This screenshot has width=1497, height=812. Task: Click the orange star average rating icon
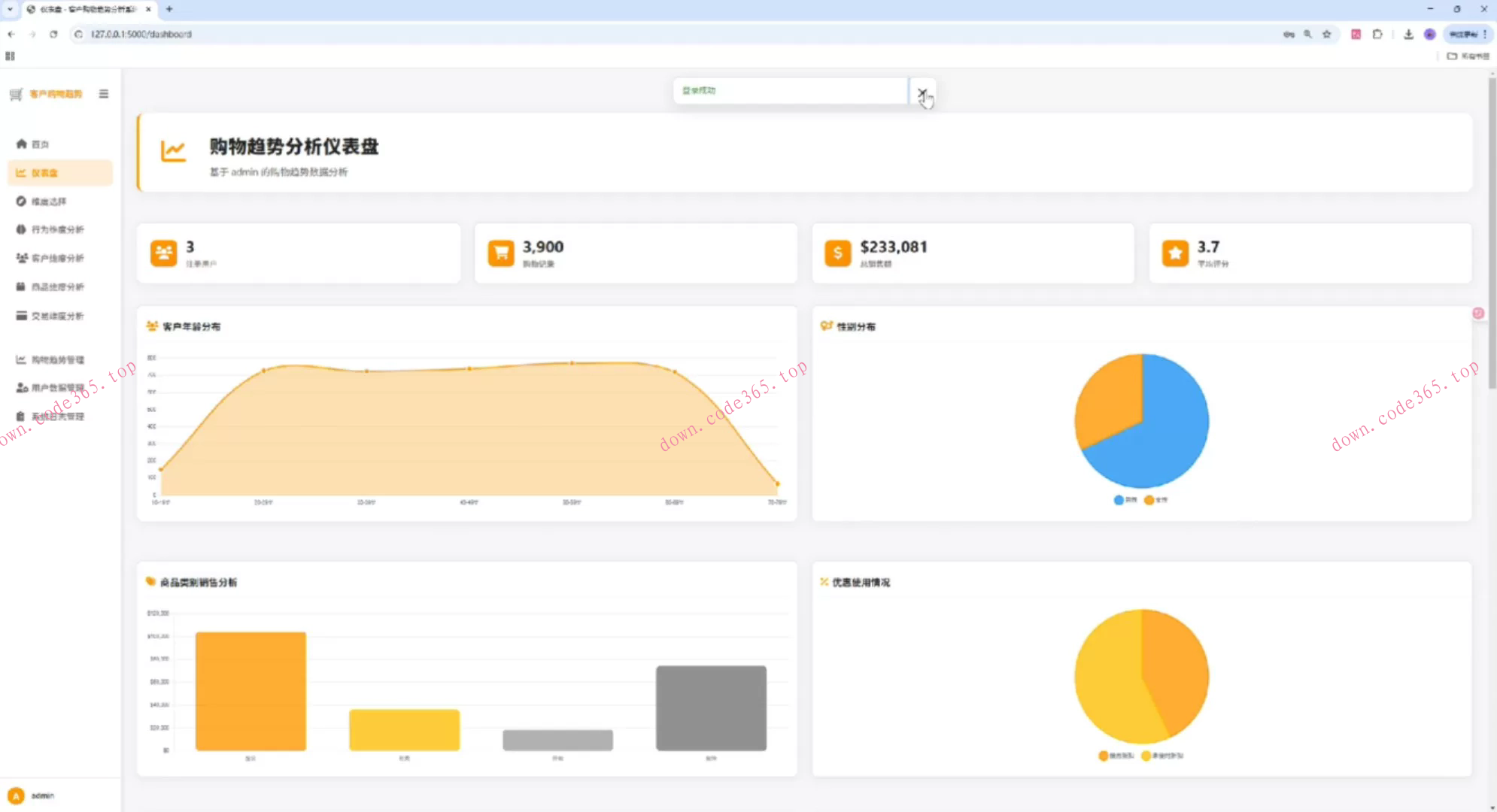1175,253
